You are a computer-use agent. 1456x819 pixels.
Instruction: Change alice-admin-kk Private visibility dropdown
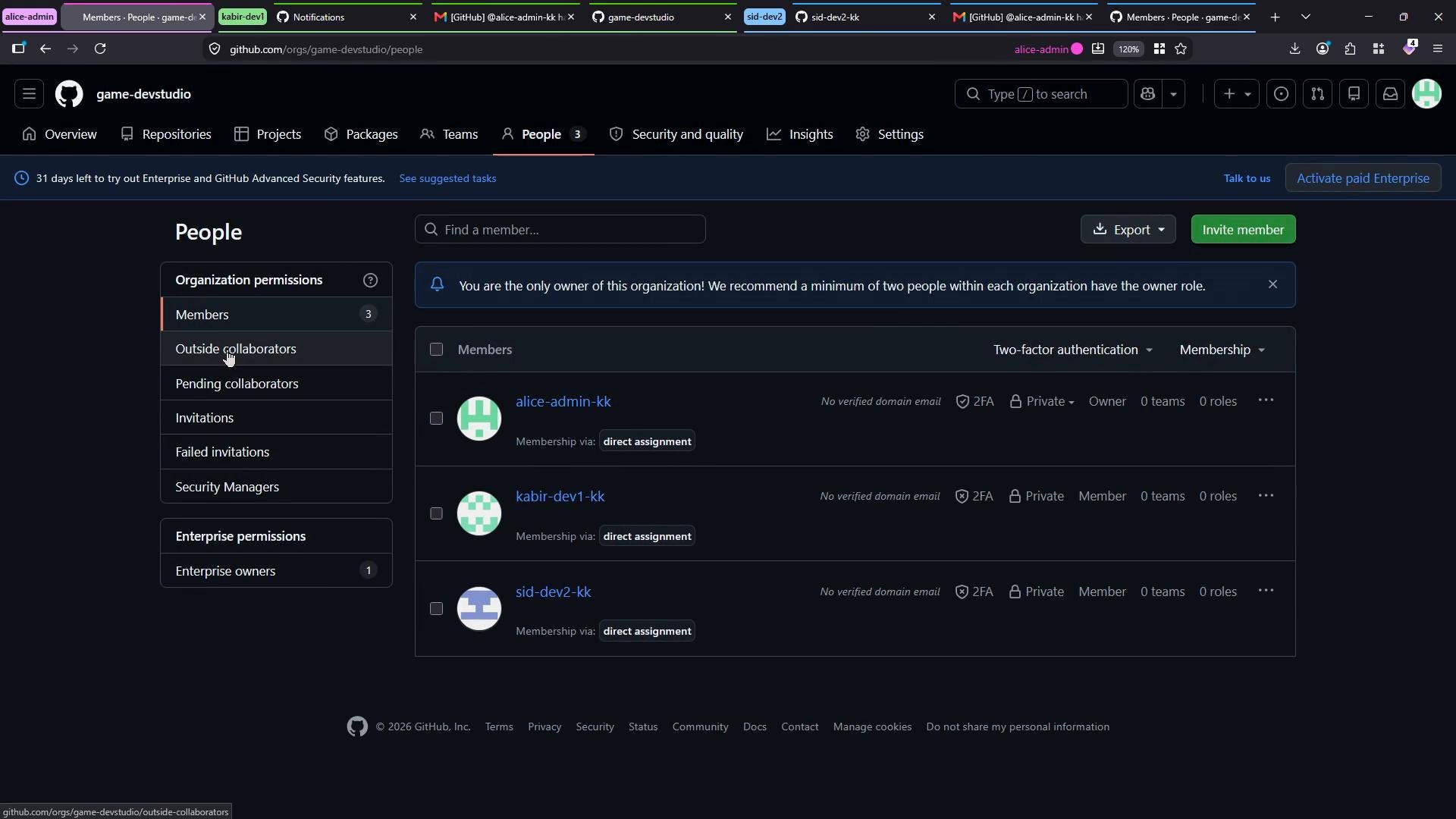[x=1042, y=402]
